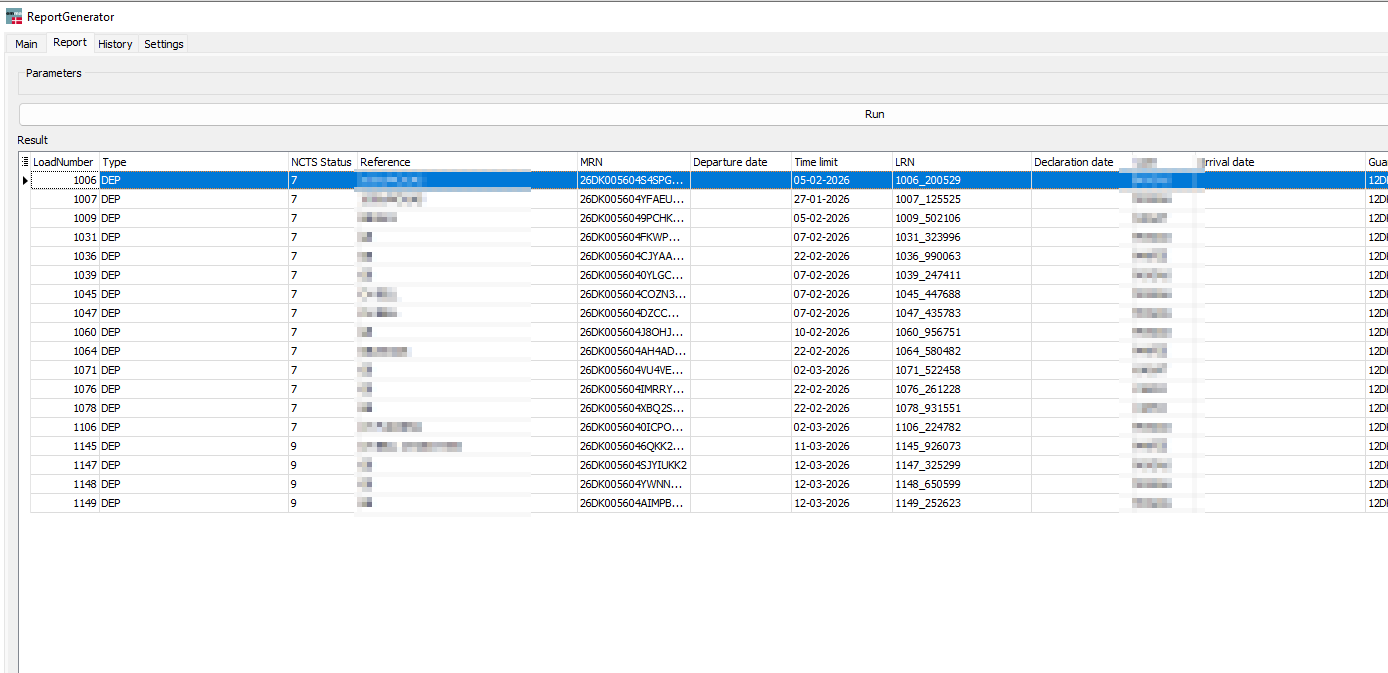The height and width of the screenshot is (673, 1388).
Task: Click the MRN column header
Action: click(x=633, y=162)
